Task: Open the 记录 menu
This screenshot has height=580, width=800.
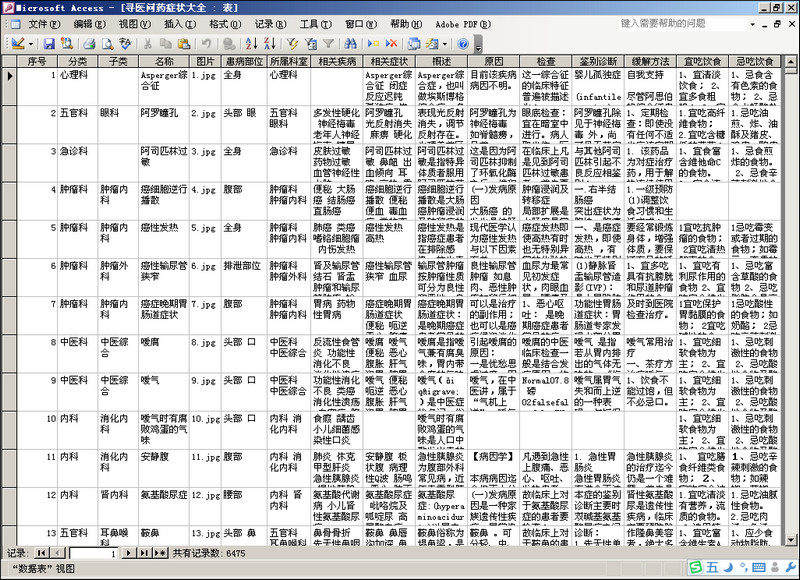Action: (x=270, y=24)
